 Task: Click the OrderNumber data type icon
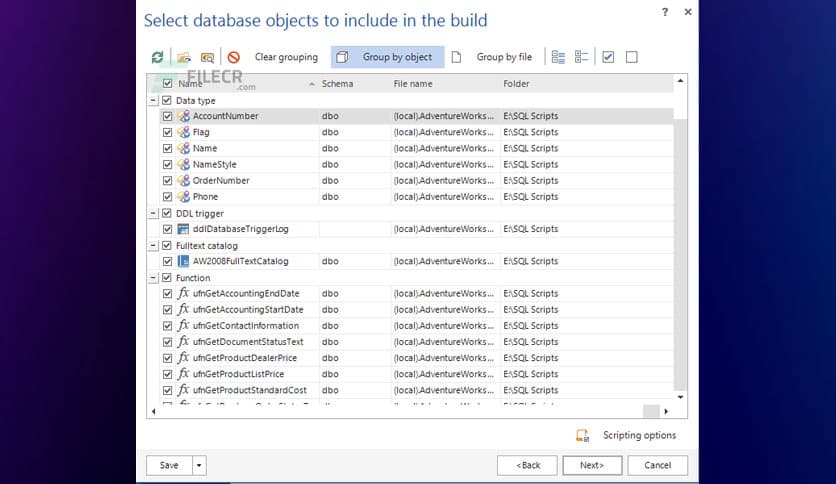click(183, 180)
